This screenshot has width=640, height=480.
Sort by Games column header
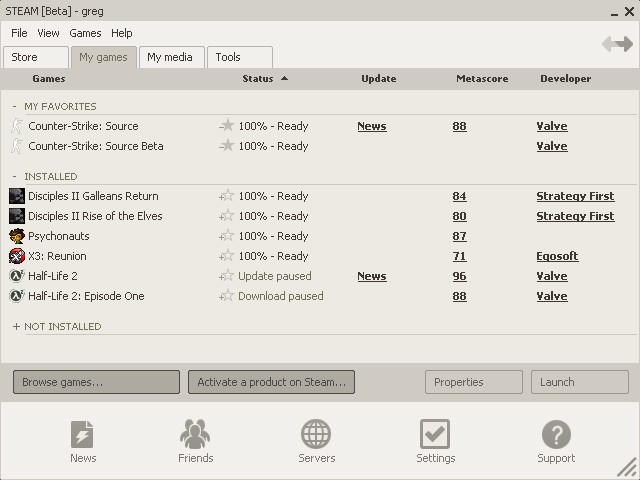[x=49, y=79]
